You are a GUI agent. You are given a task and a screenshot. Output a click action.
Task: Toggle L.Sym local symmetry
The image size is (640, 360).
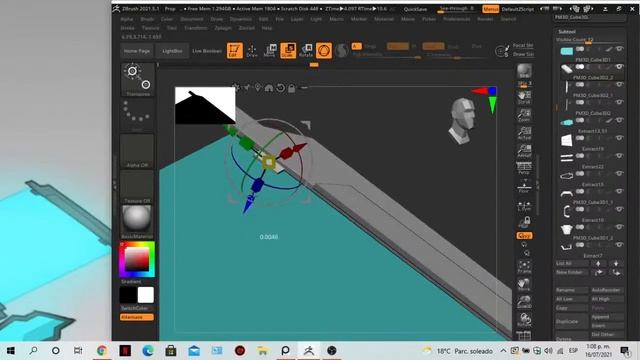pos(524,205)
